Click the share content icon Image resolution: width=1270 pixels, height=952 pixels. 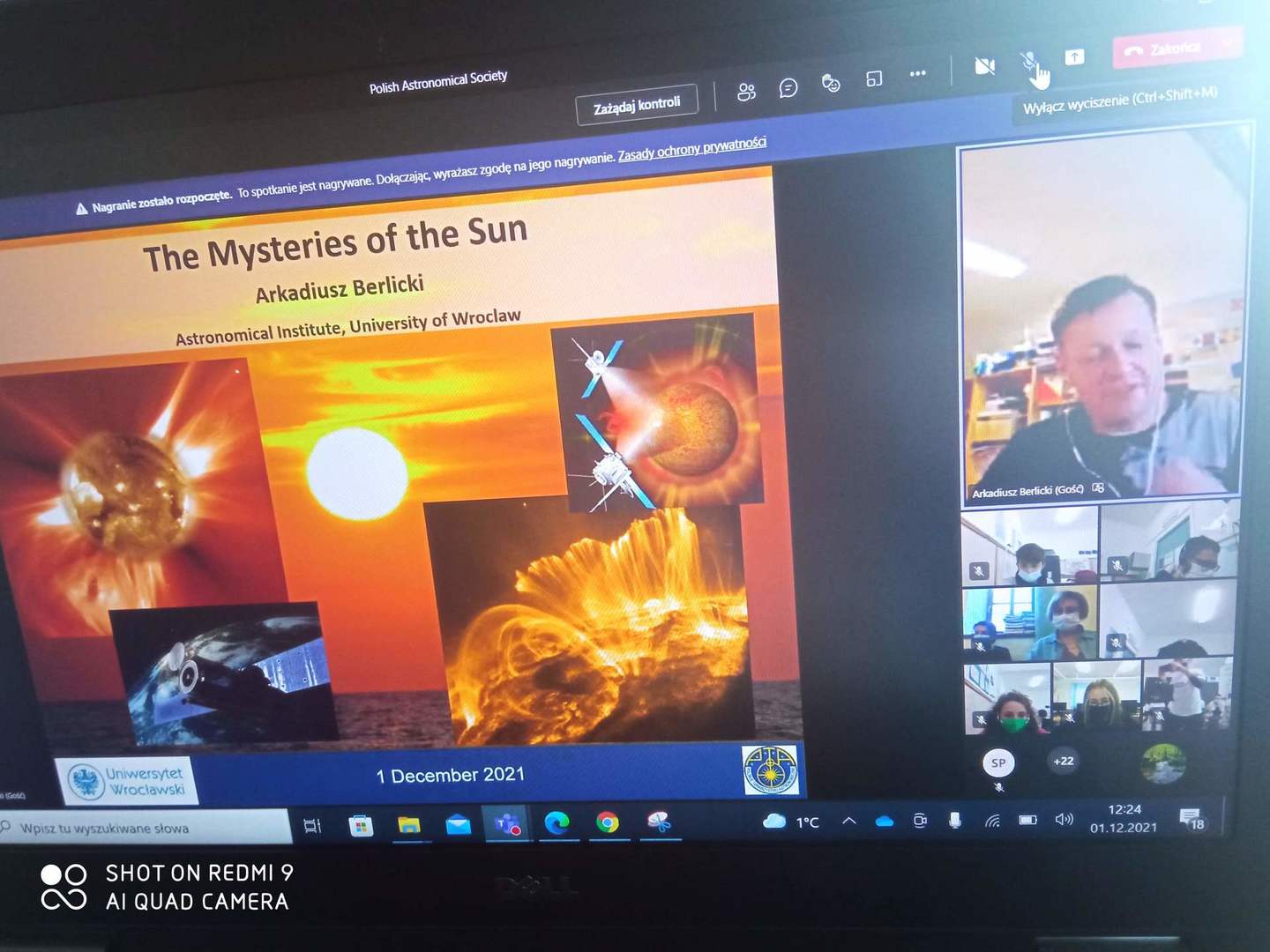pos(1074,57)
